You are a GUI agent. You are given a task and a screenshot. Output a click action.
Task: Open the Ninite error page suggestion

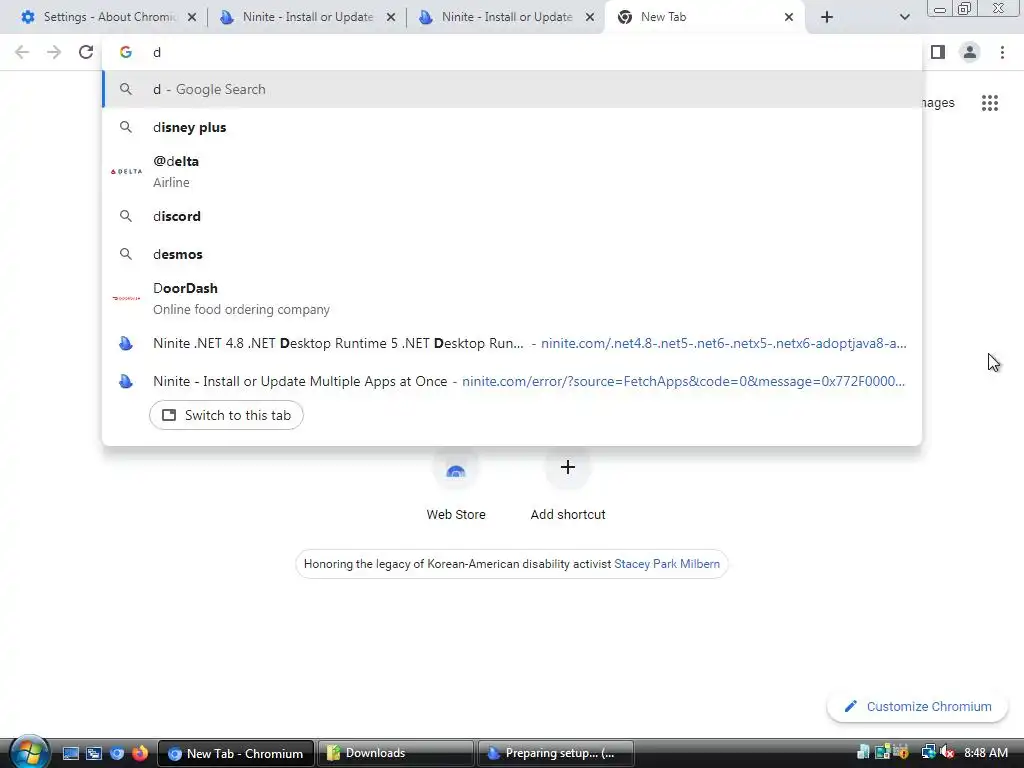[x=512, y=381]
